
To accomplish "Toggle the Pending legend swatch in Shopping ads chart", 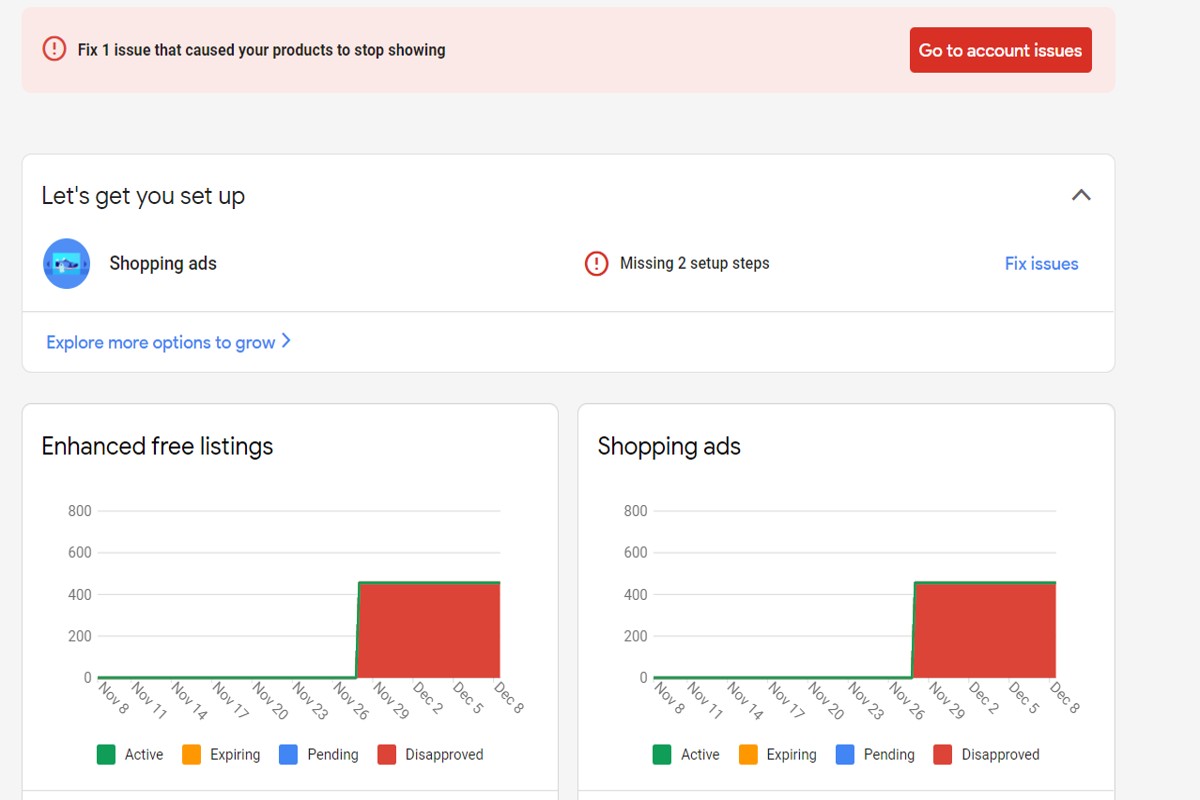I will [x=844, y=755].
